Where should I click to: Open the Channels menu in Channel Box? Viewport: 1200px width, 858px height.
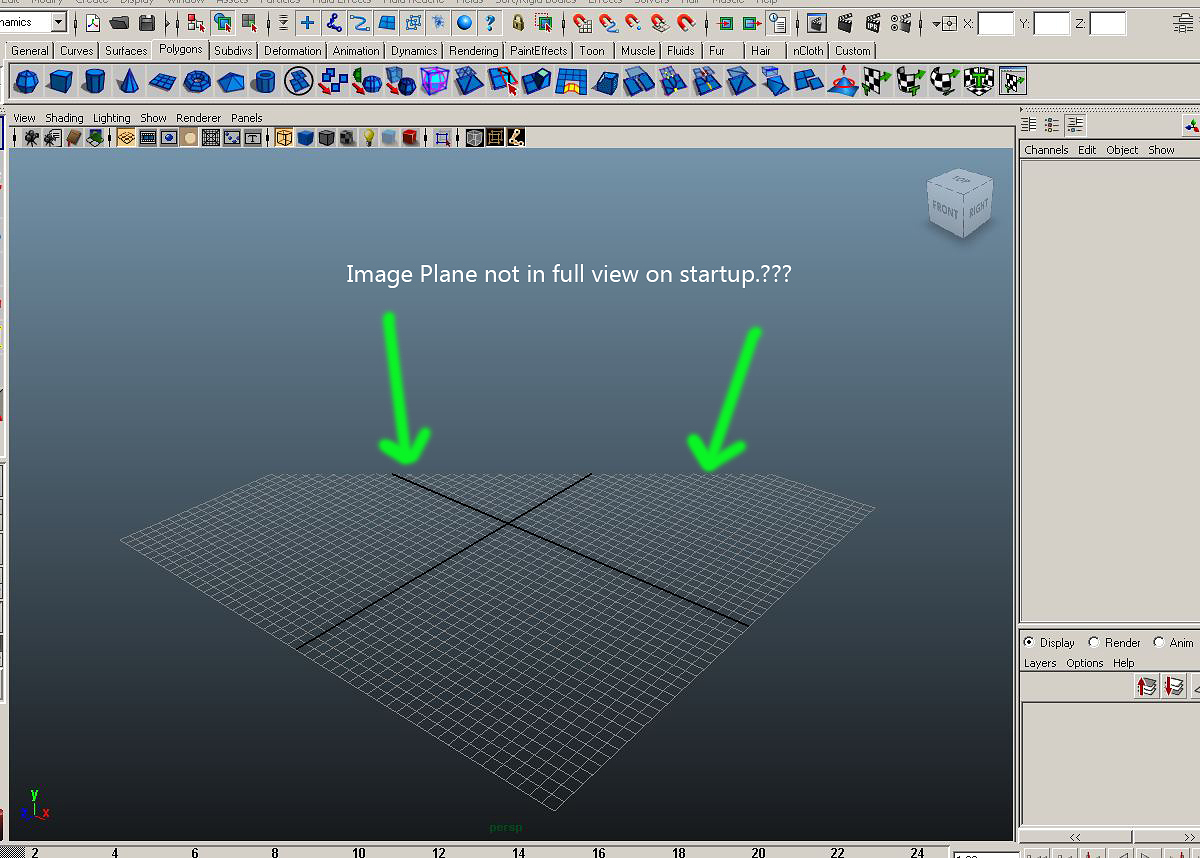point(1046,150)
